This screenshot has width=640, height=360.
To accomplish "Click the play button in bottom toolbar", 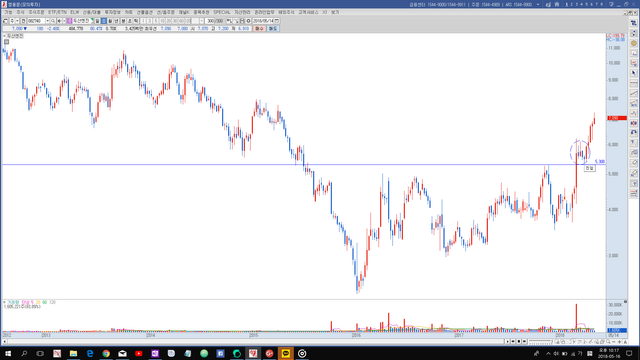I will 507,342.
